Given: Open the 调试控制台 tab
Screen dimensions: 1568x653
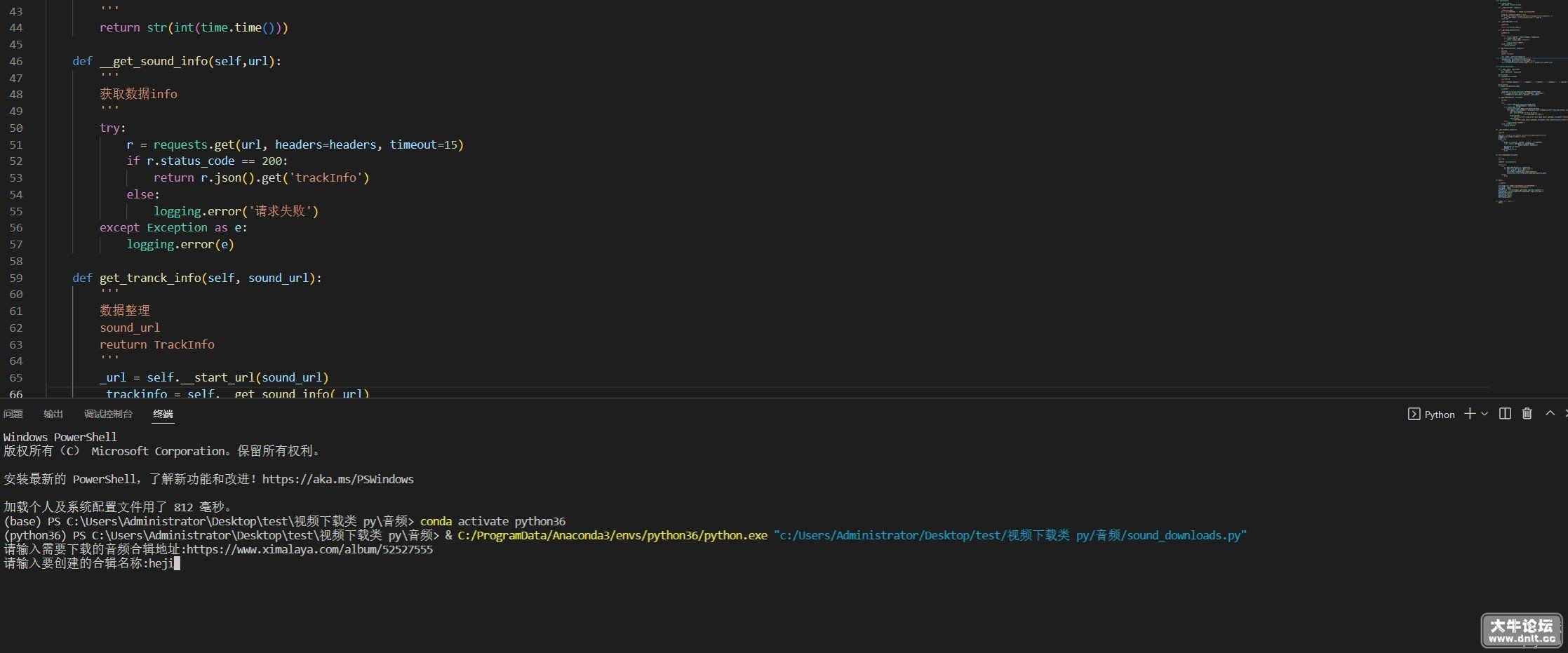Looking at the screenshot, I should (108, 414).
